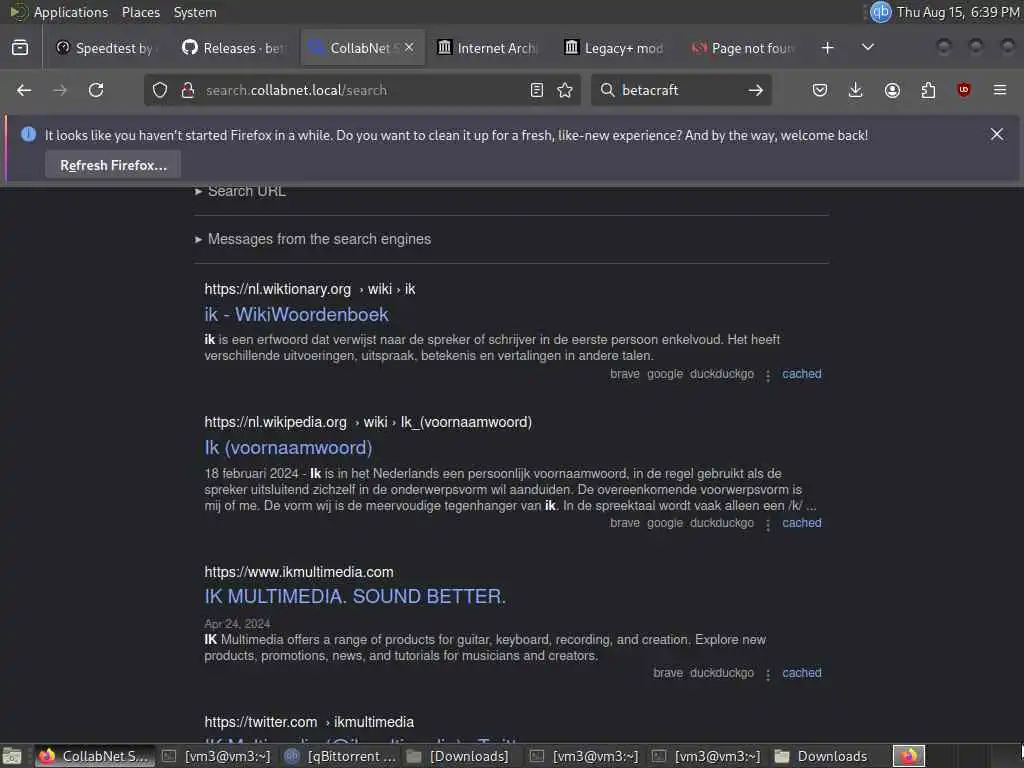
Task: Click the date and time clock
Action: [957, 12]
